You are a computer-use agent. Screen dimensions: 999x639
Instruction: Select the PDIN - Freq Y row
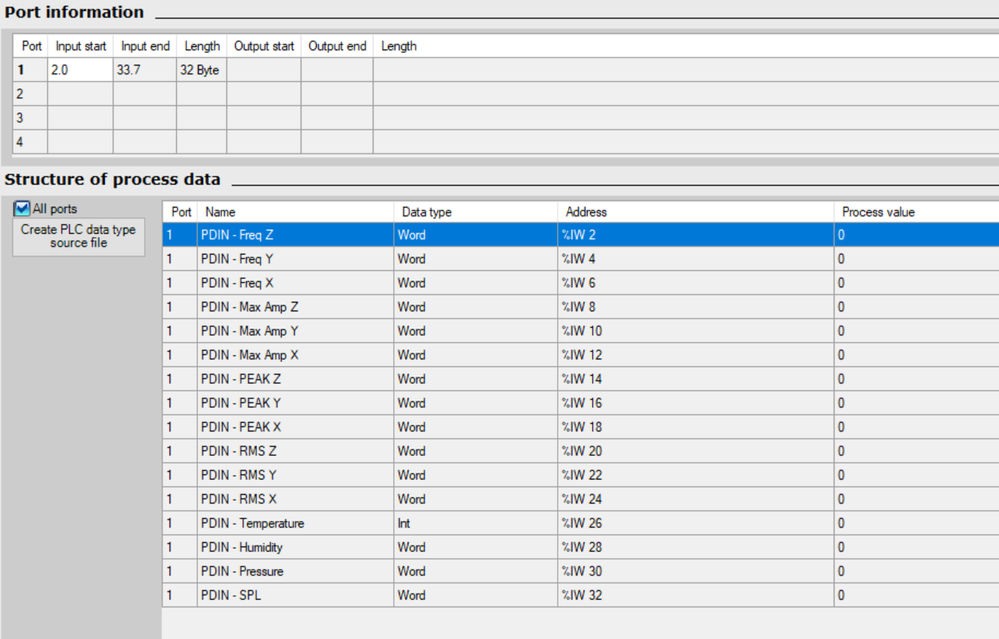pos(580,259)
